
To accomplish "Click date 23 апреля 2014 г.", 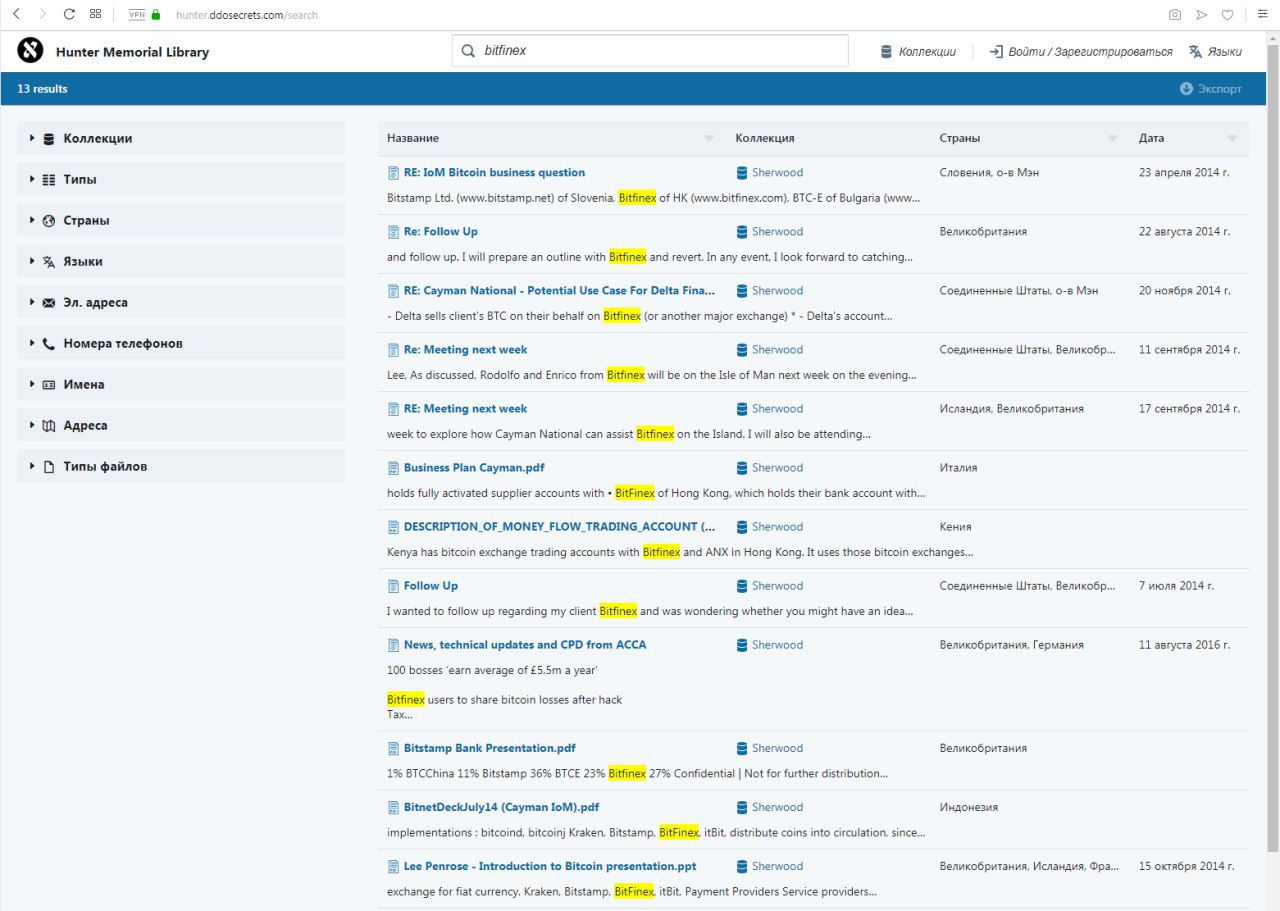I will click(x=1184, y=173).
